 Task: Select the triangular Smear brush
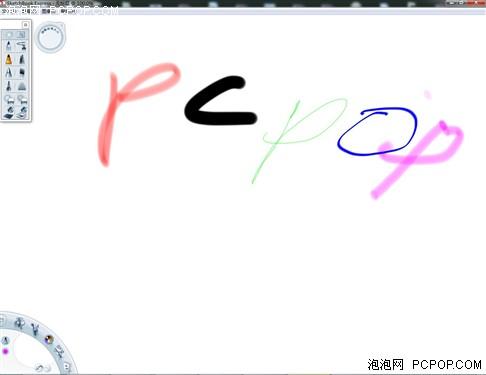22,86
